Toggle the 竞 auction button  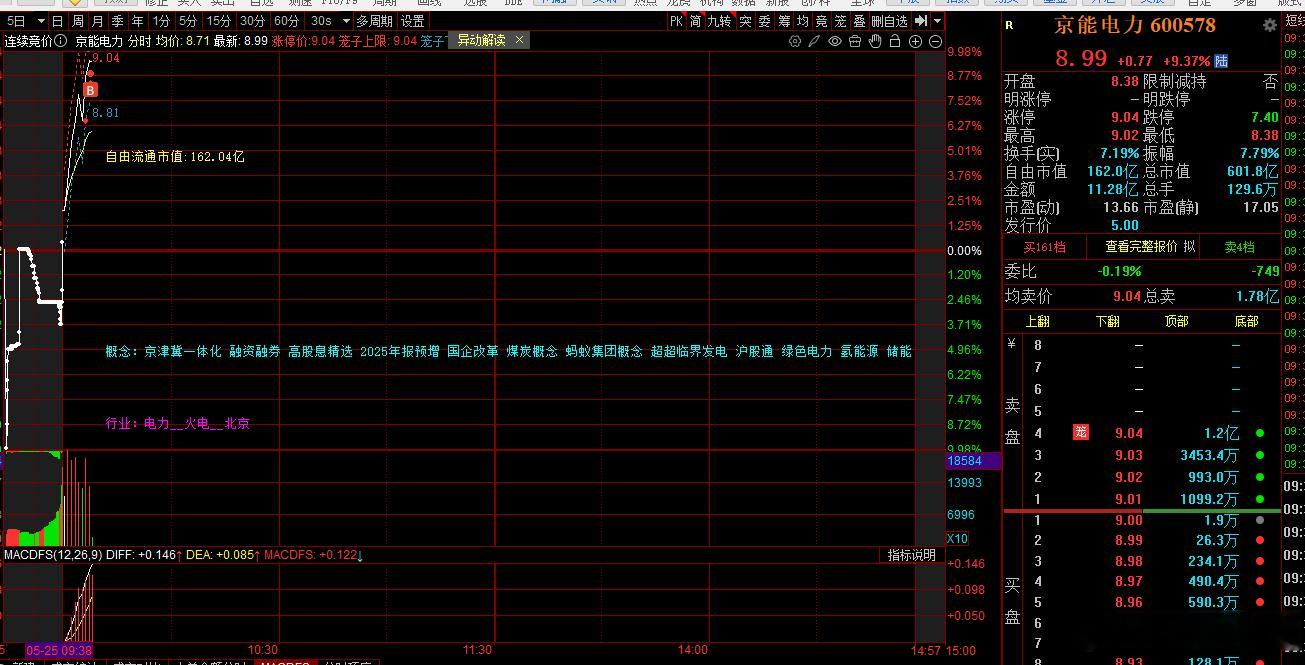pos(822,21)
